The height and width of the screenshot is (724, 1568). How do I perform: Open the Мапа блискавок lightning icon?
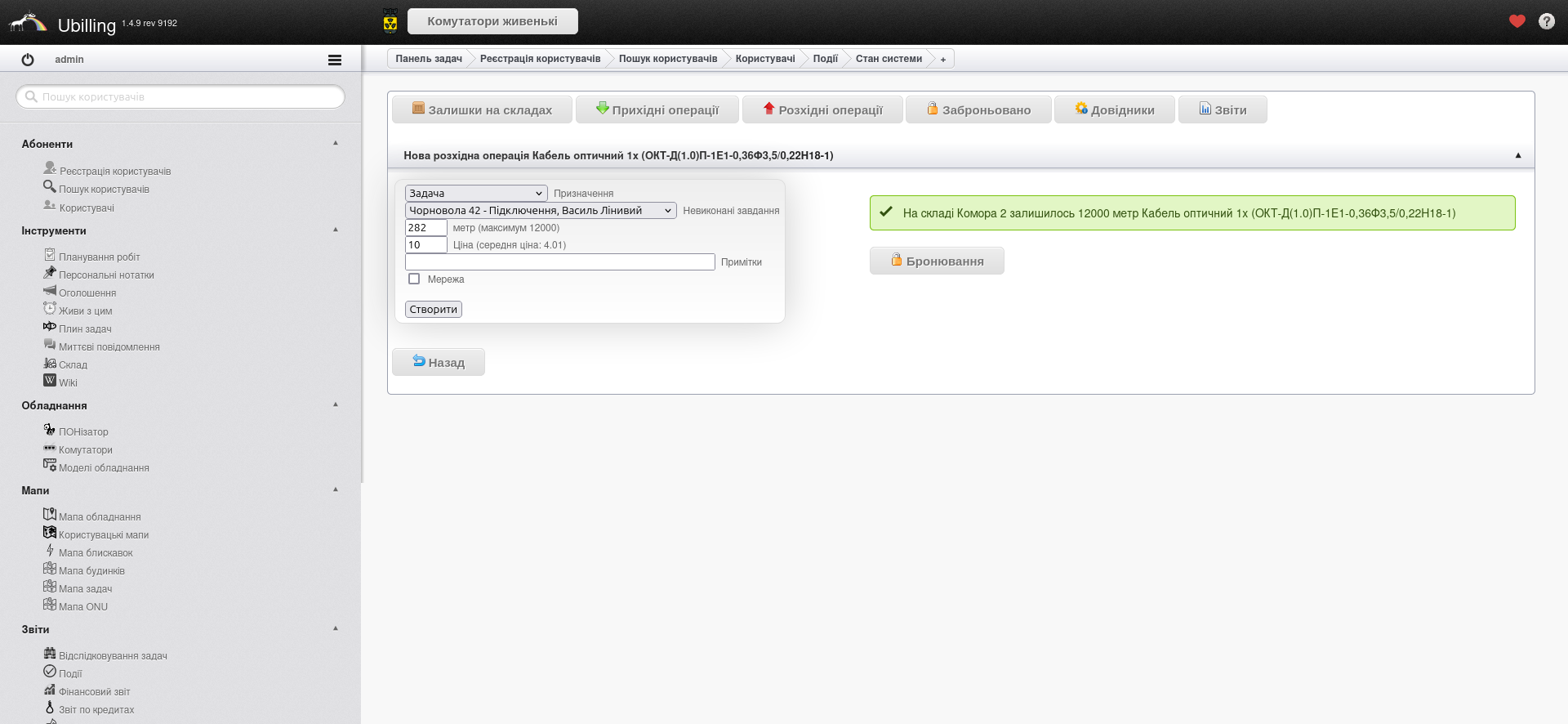50,551
